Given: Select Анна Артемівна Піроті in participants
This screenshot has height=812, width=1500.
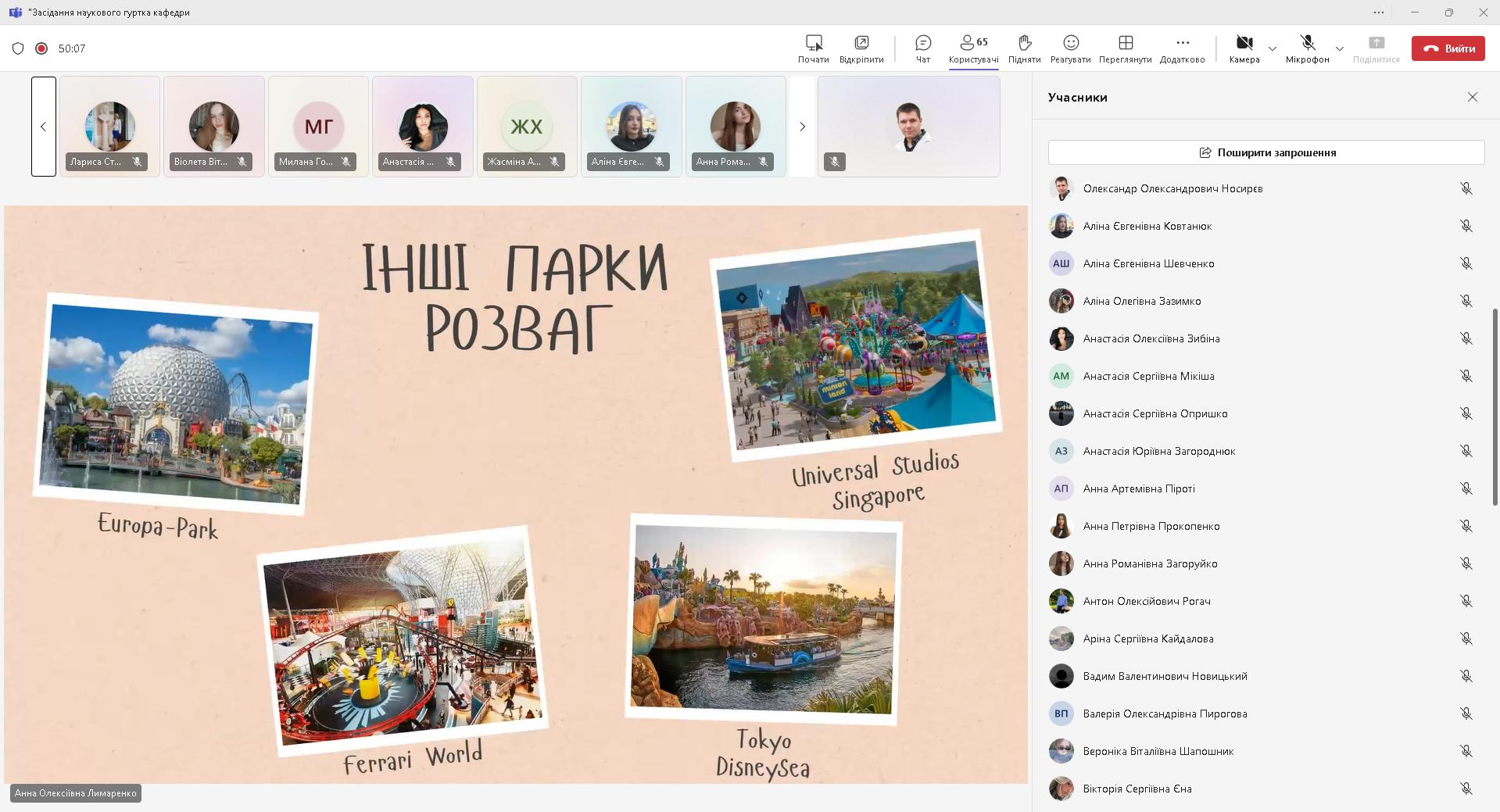Looking at the screenshot, I should click(x=1266, y=488).
